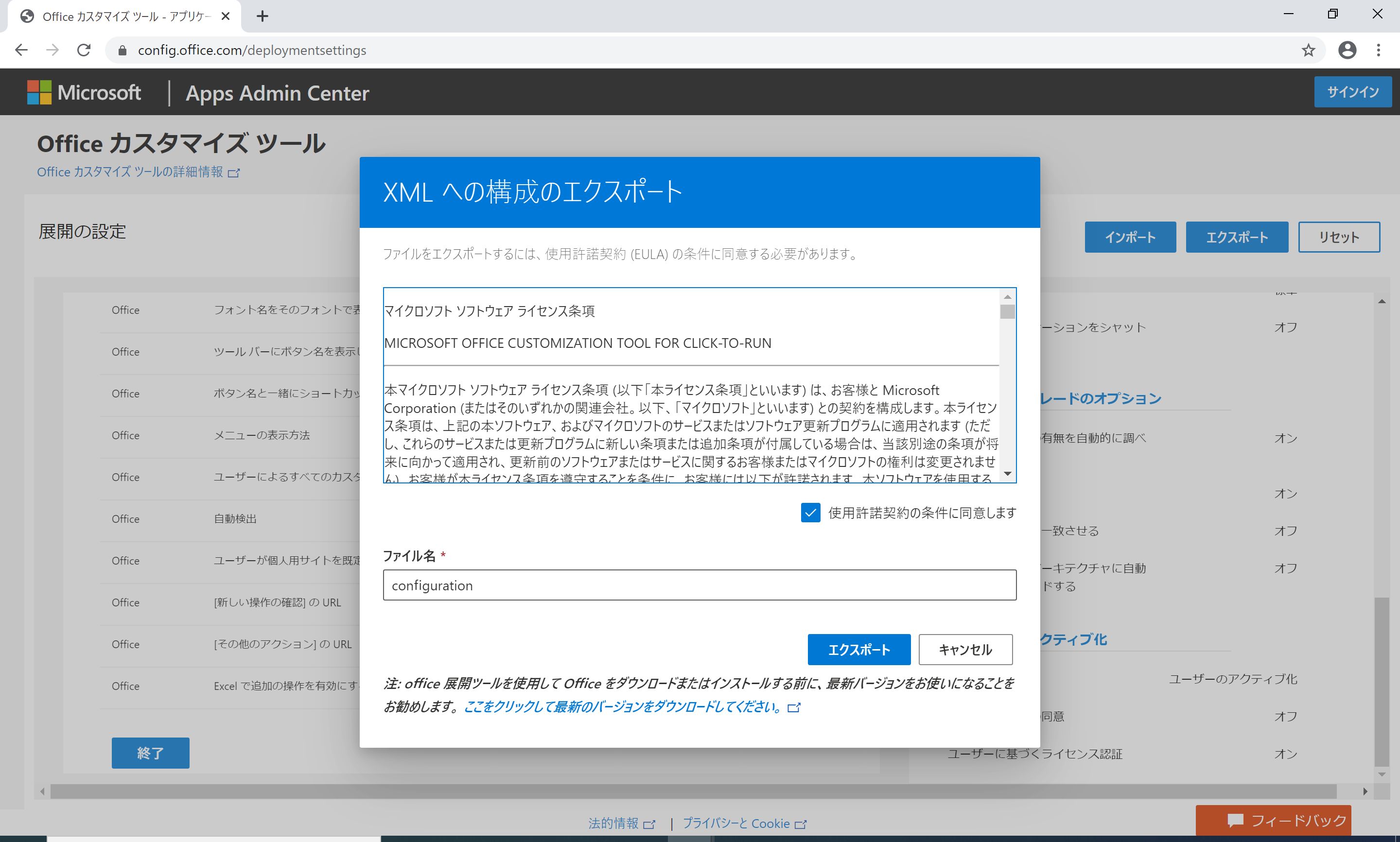Close the Office カスタマイズ ツール tab

[x=225, y=16]
